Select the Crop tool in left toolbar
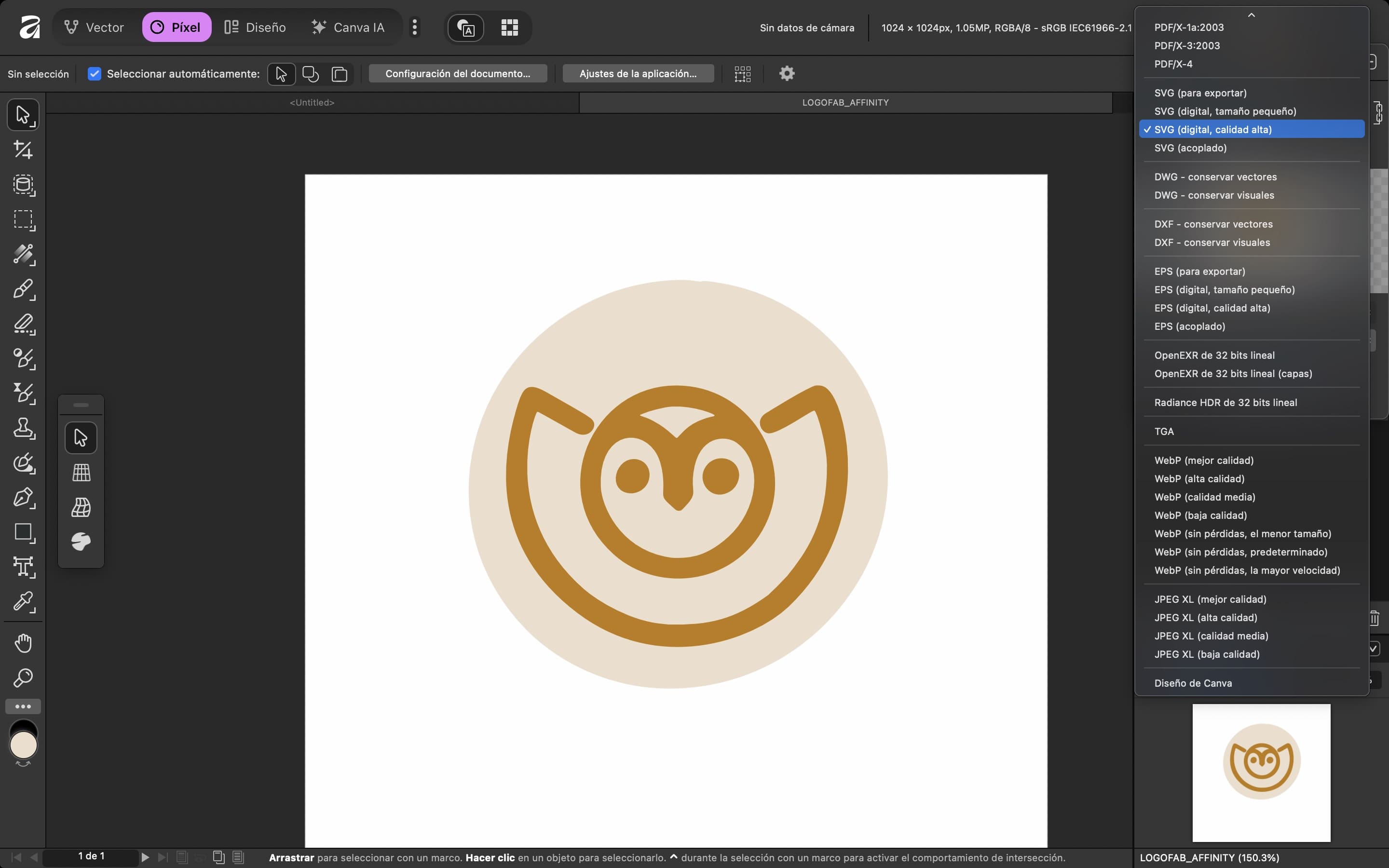The image size is (1389, 868). (x=23, y=150)
